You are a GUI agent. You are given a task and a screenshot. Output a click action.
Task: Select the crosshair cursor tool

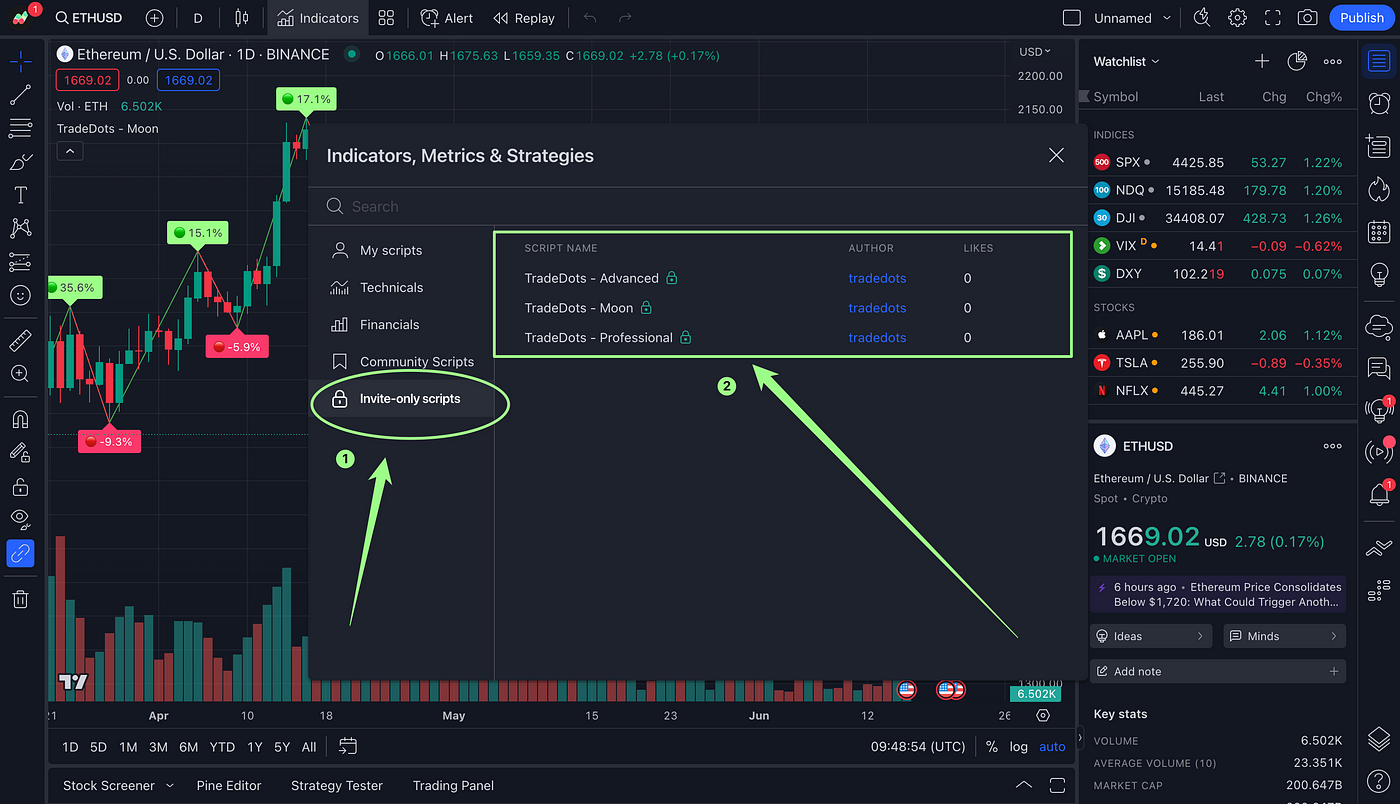coord(20,62)
